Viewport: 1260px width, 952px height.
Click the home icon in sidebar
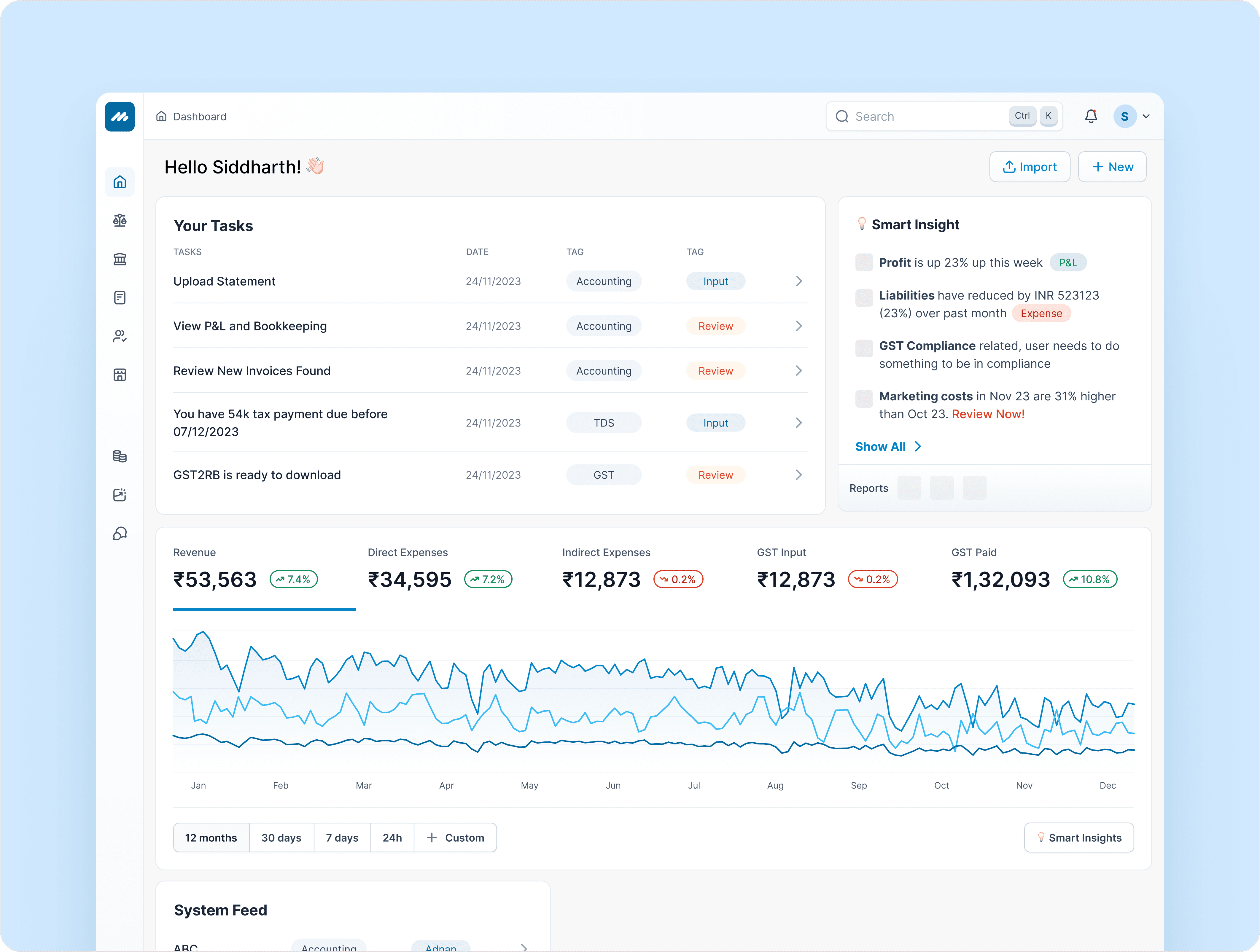120,182
